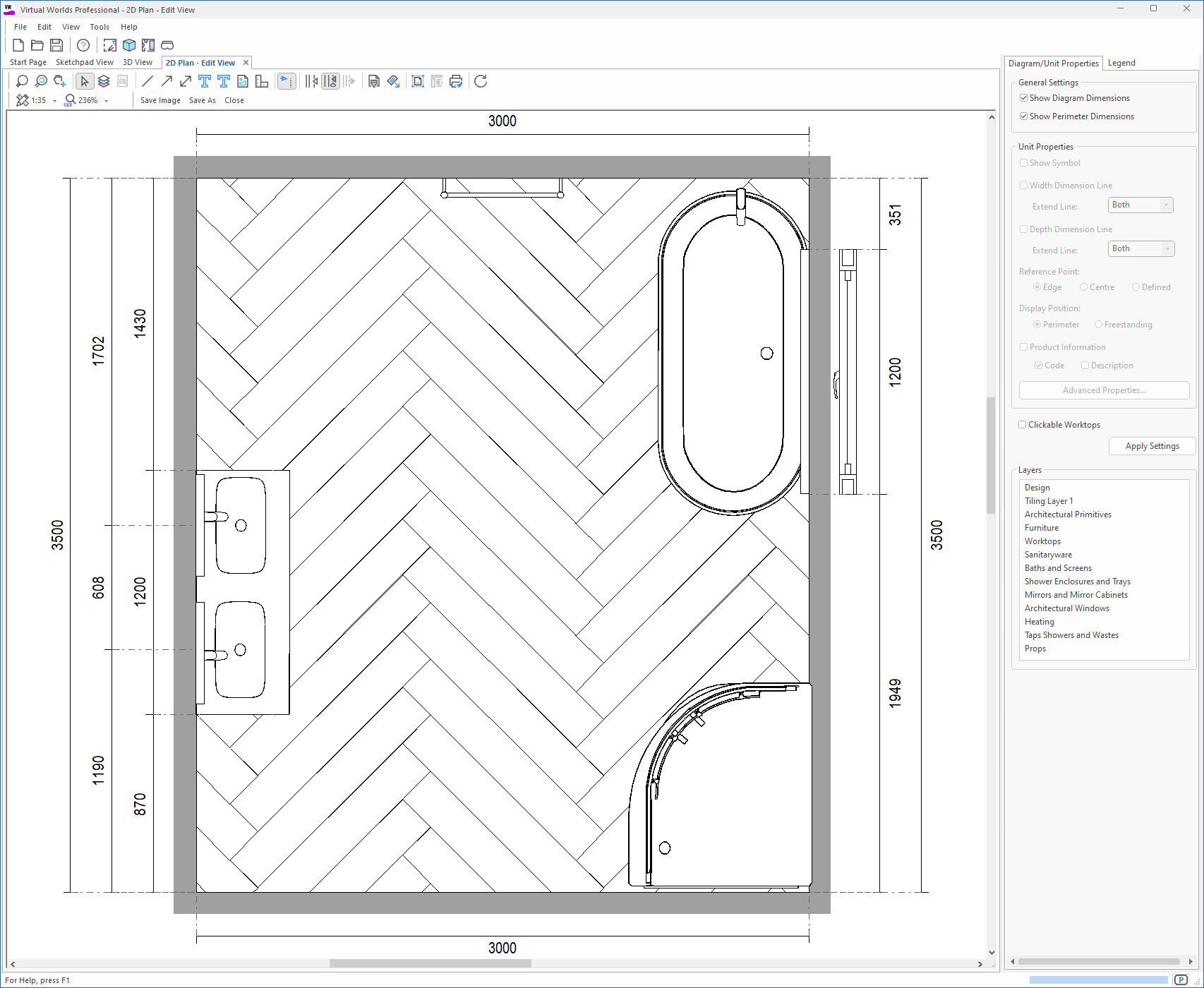The height and width of the screenshot is (988, 1204).
Task: Select the Freestanding display position radio
Action: tap(1098, 325)
